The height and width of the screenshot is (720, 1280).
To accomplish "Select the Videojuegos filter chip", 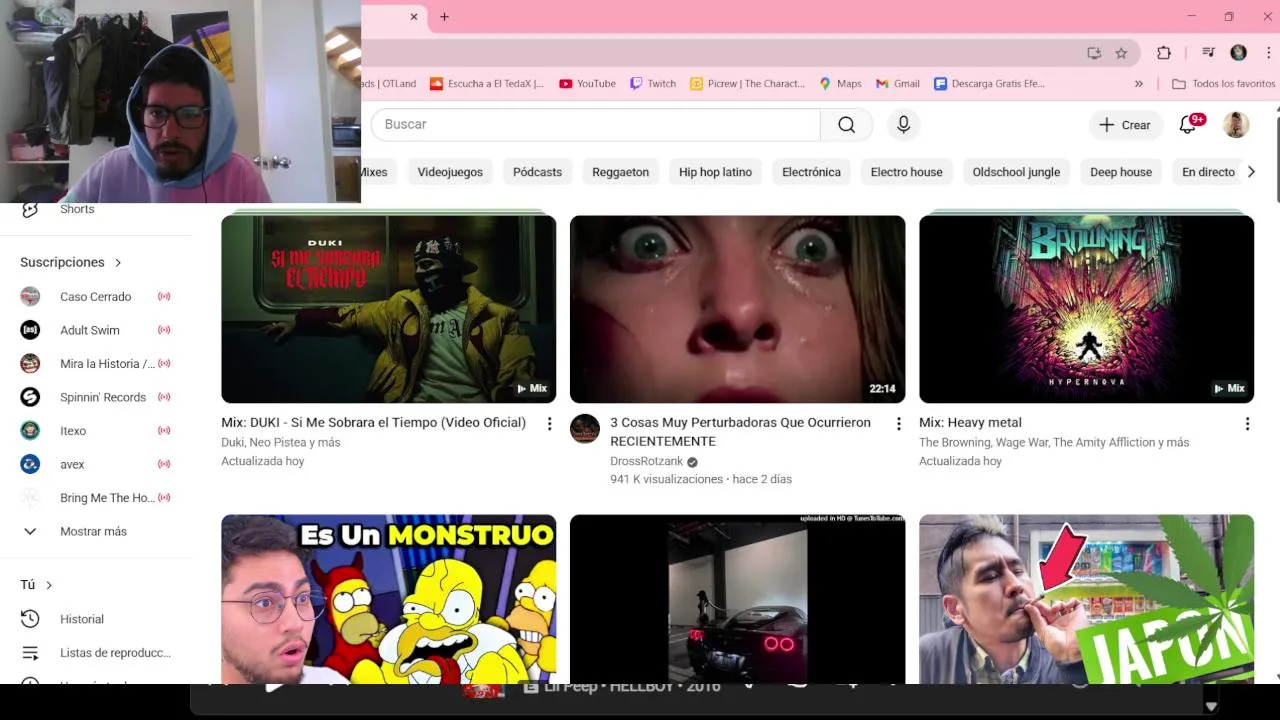I will tap(450, 172).
